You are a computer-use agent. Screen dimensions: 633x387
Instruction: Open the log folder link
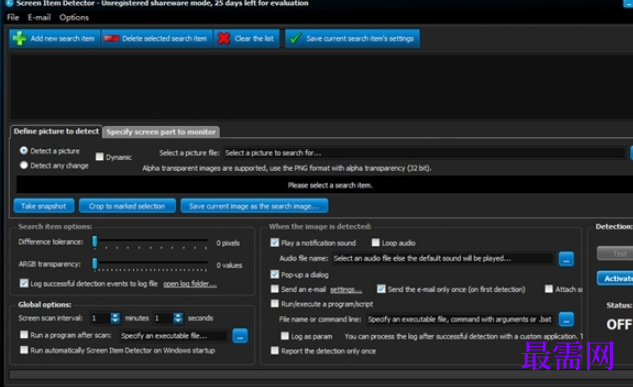coord(190,284)
